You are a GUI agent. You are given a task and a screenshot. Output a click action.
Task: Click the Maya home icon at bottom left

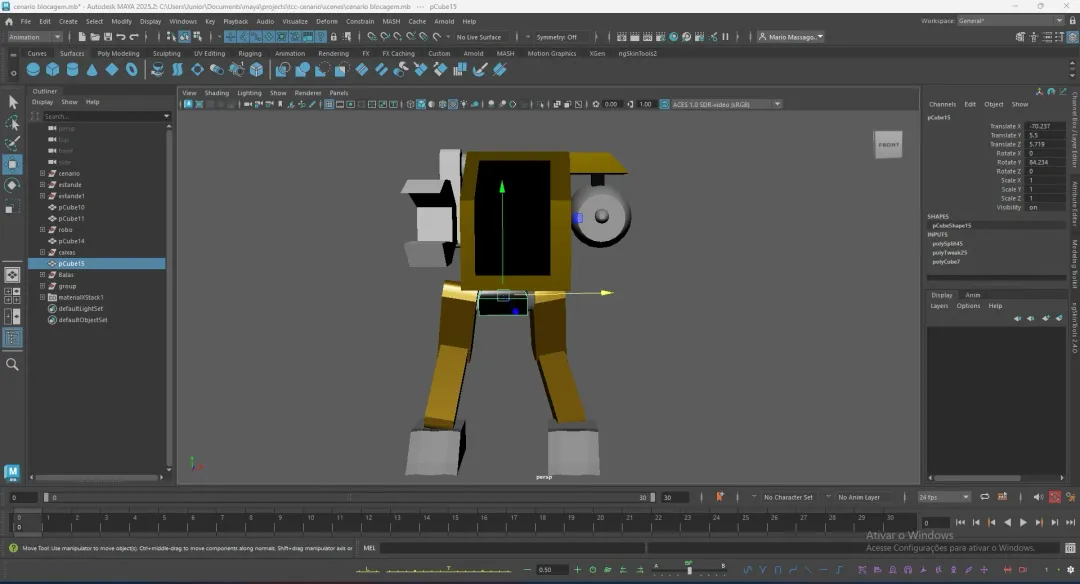pos(12,472)
